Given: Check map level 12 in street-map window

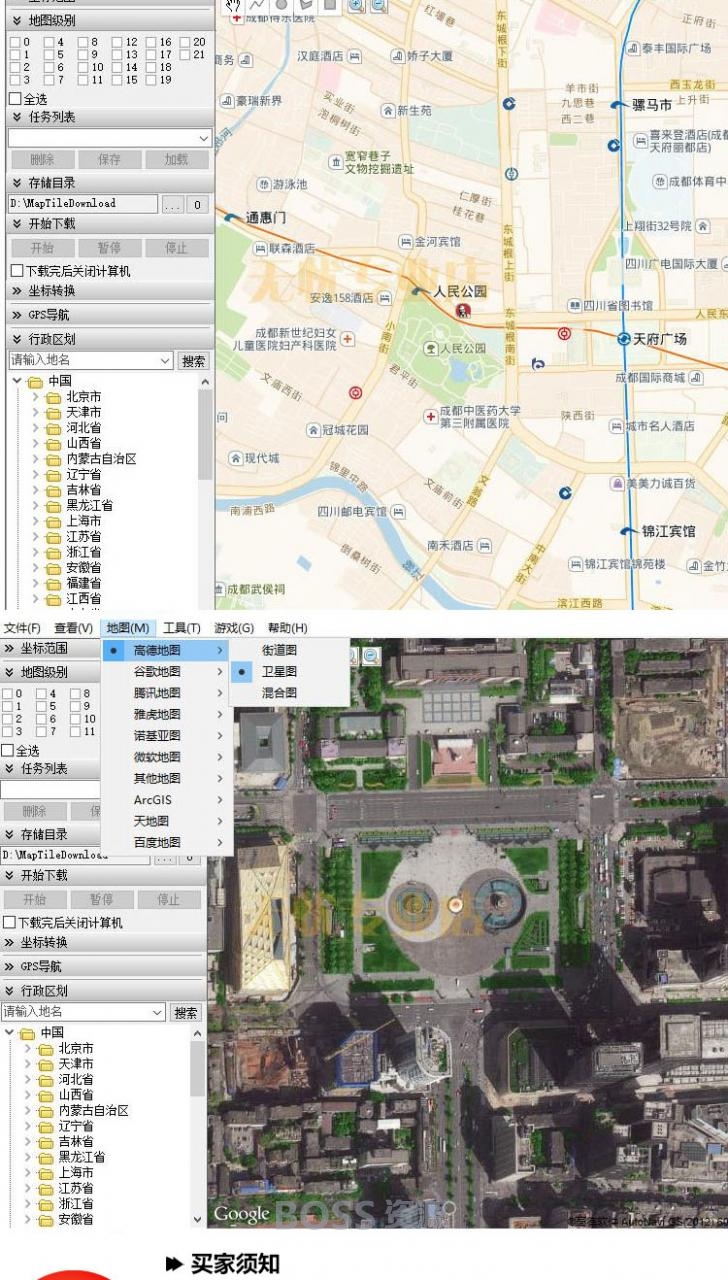Looking at the screenshot, I should 118,42.
